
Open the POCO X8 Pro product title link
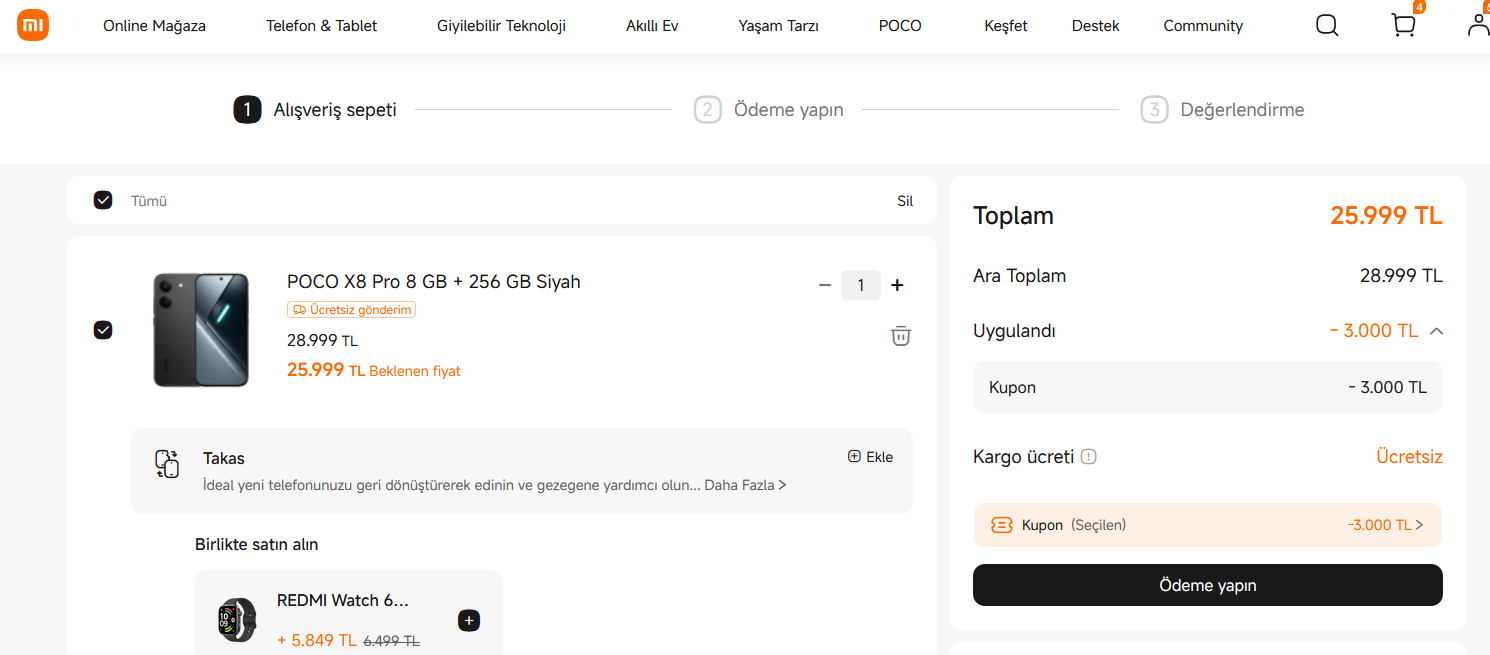434,282
